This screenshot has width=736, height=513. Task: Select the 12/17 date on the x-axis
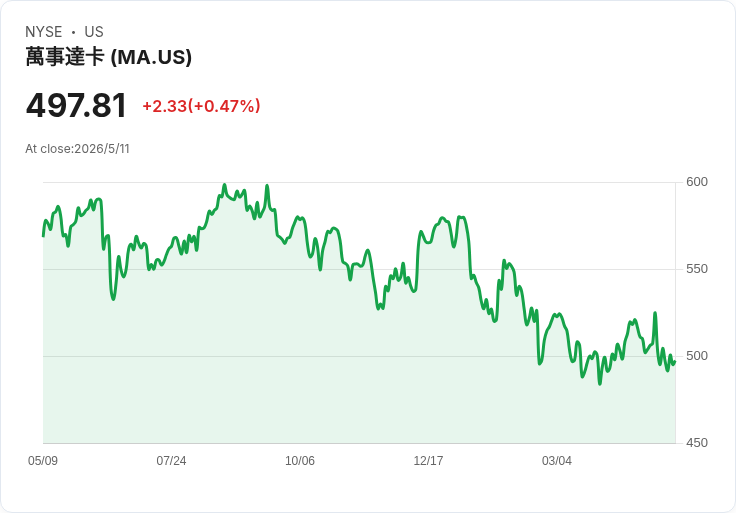click(x=428, y=460)
